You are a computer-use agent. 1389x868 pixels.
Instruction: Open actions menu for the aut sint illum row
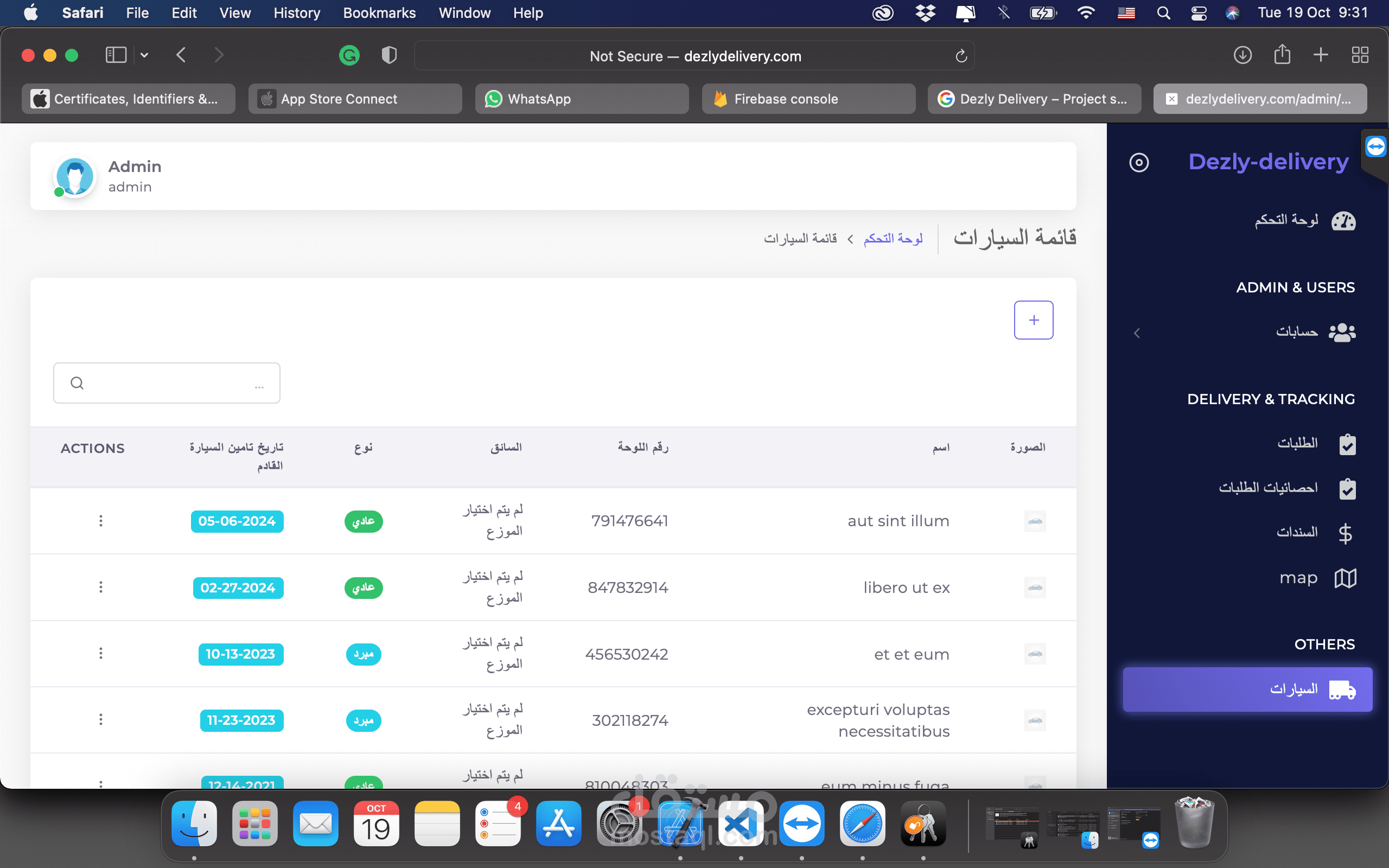pos(101,521)
